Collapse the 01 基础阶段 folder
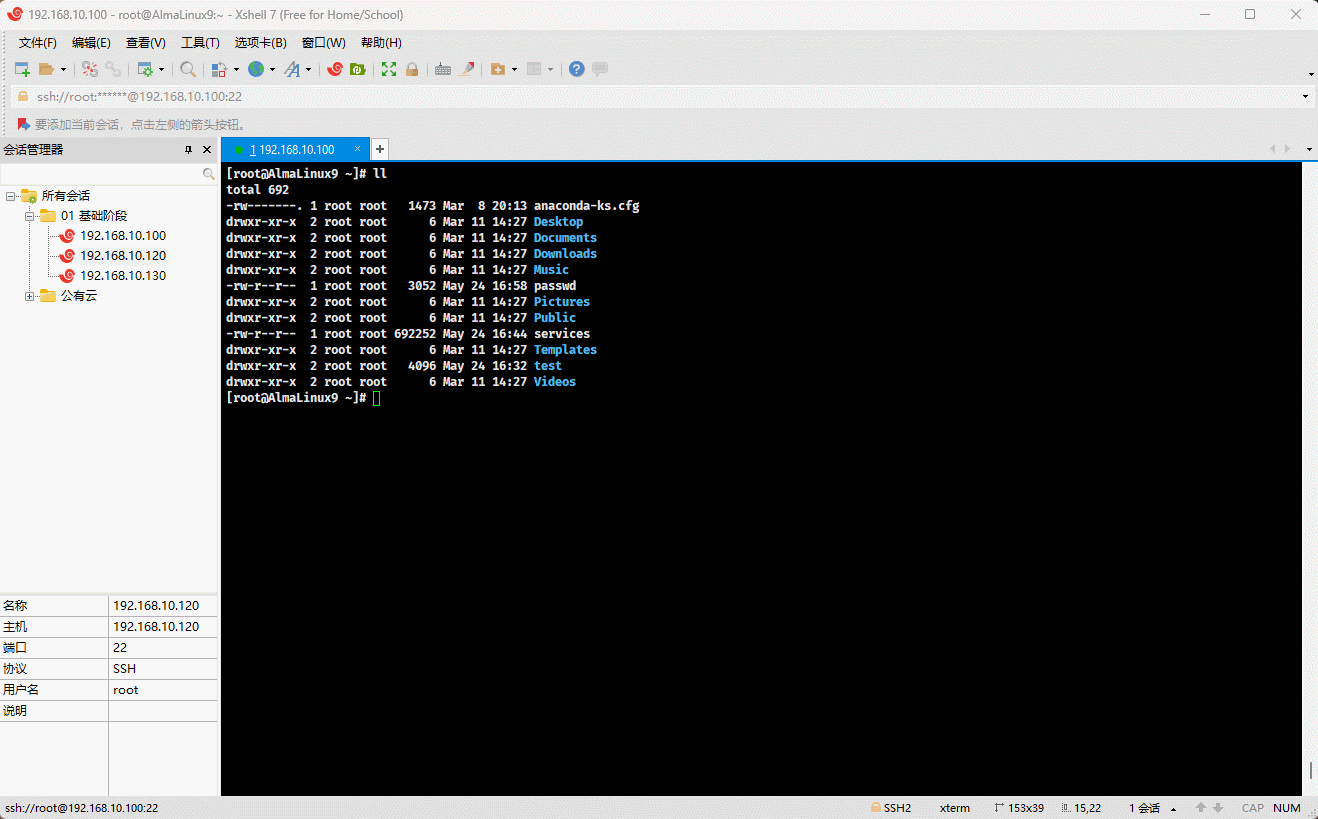Screen dimensions: 1318x819 (x=30, y=216)
